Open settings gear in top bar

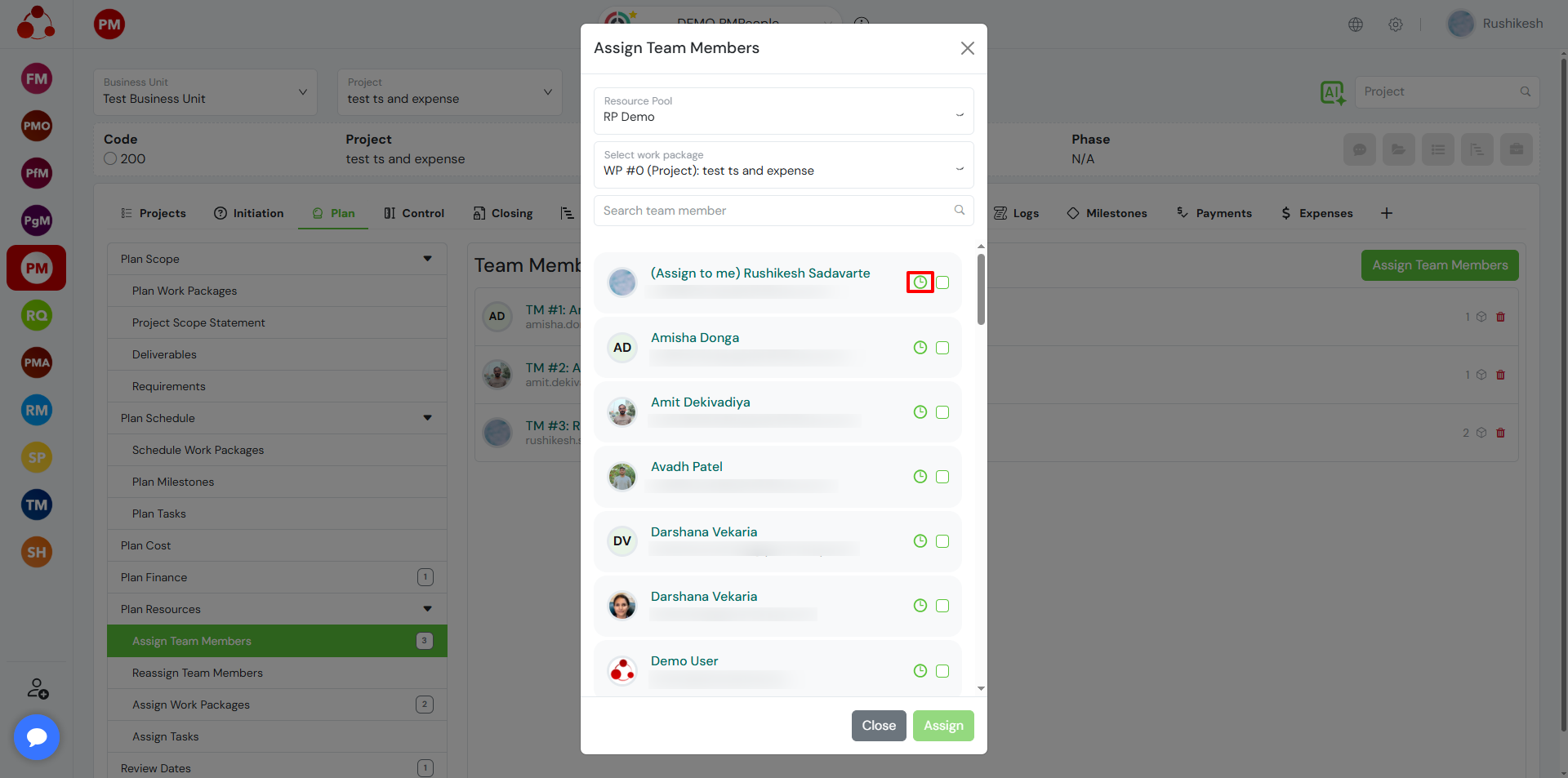1396,24
